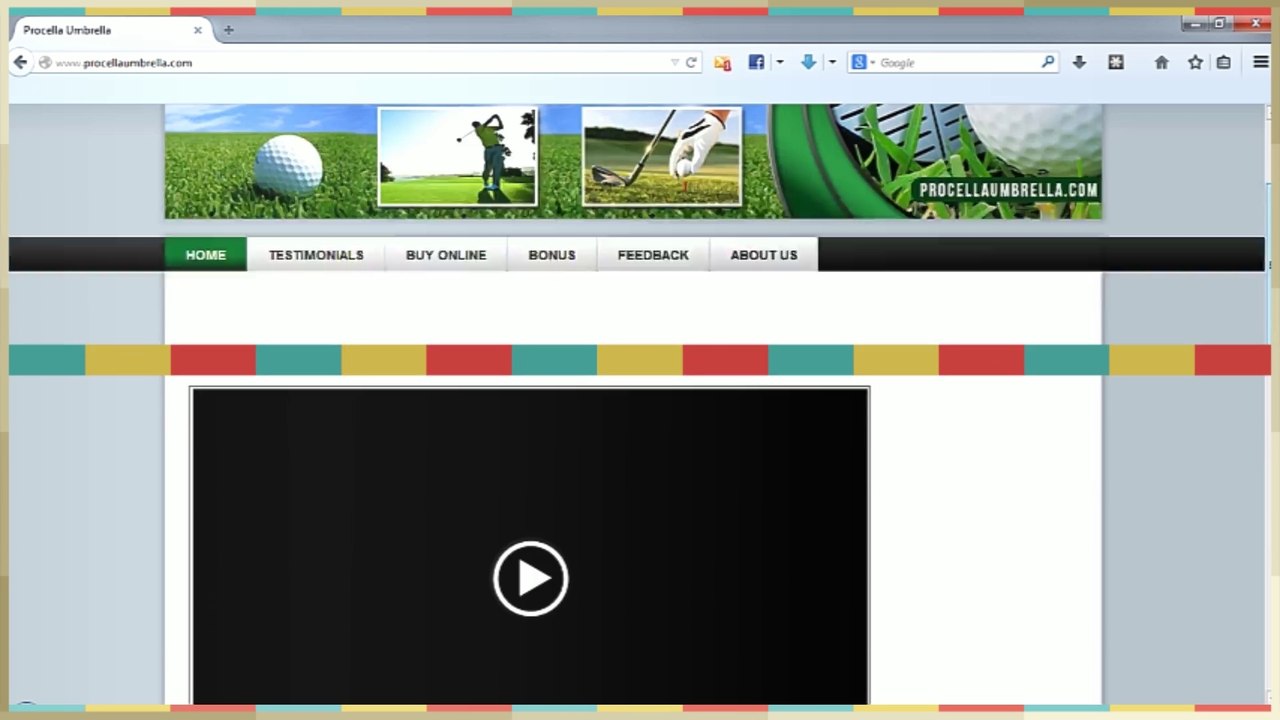Reload the page with the refresh icon
1280x720 pixels.
[691, 62]
